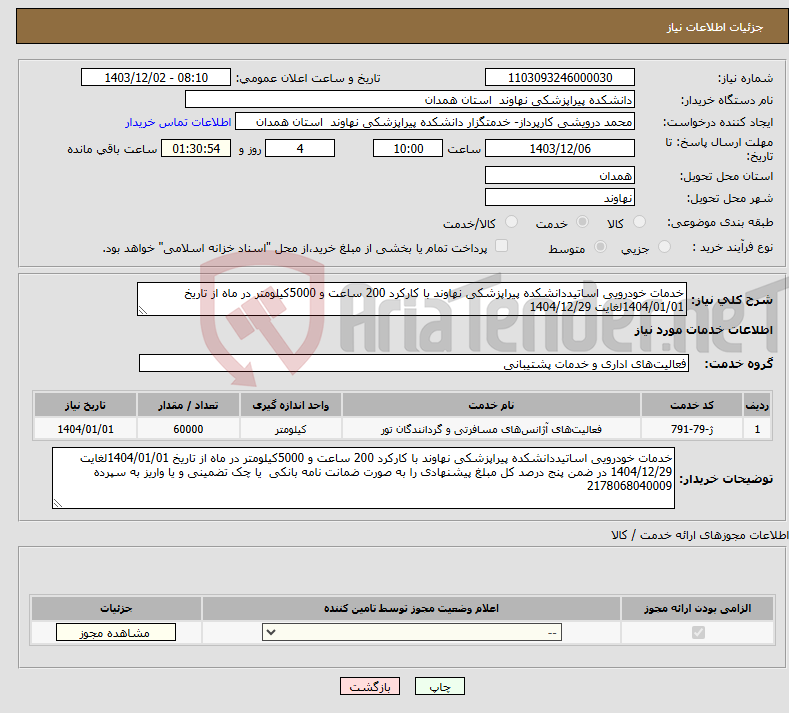Image resolution: width=789 pixels, height=713 pixels.
Task: Click the need date cell 1404/01/01
Action: (x=86, y=429)
